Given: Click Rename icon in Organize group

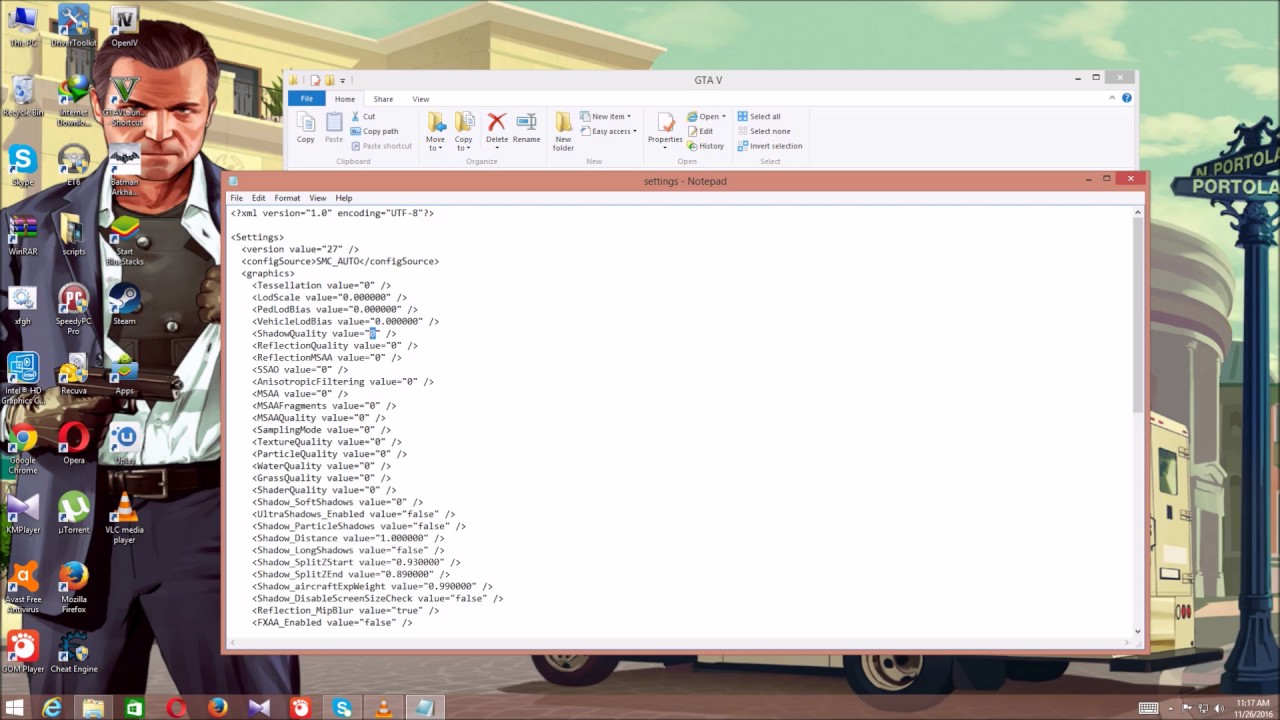Looking at the screenshot, I should (526, 122).
